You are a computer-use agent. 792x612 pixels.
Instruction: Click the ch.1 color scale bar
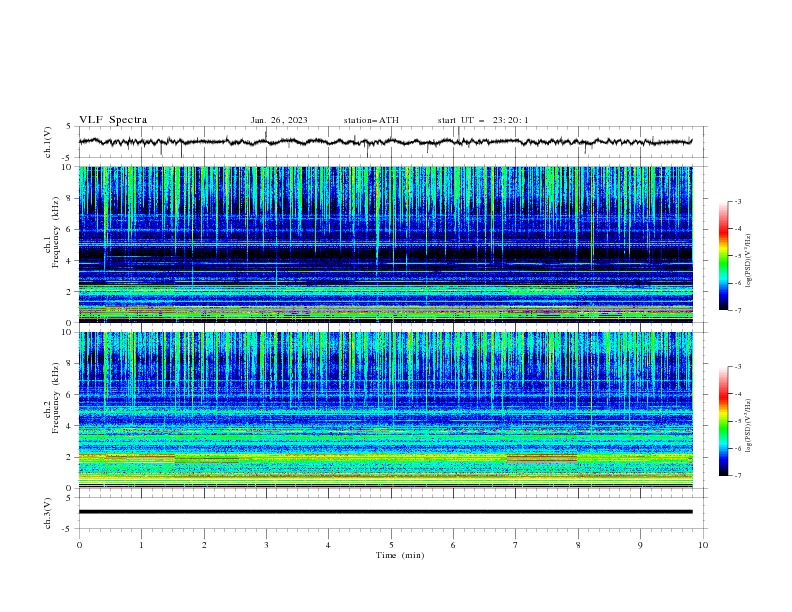[723, 256]
